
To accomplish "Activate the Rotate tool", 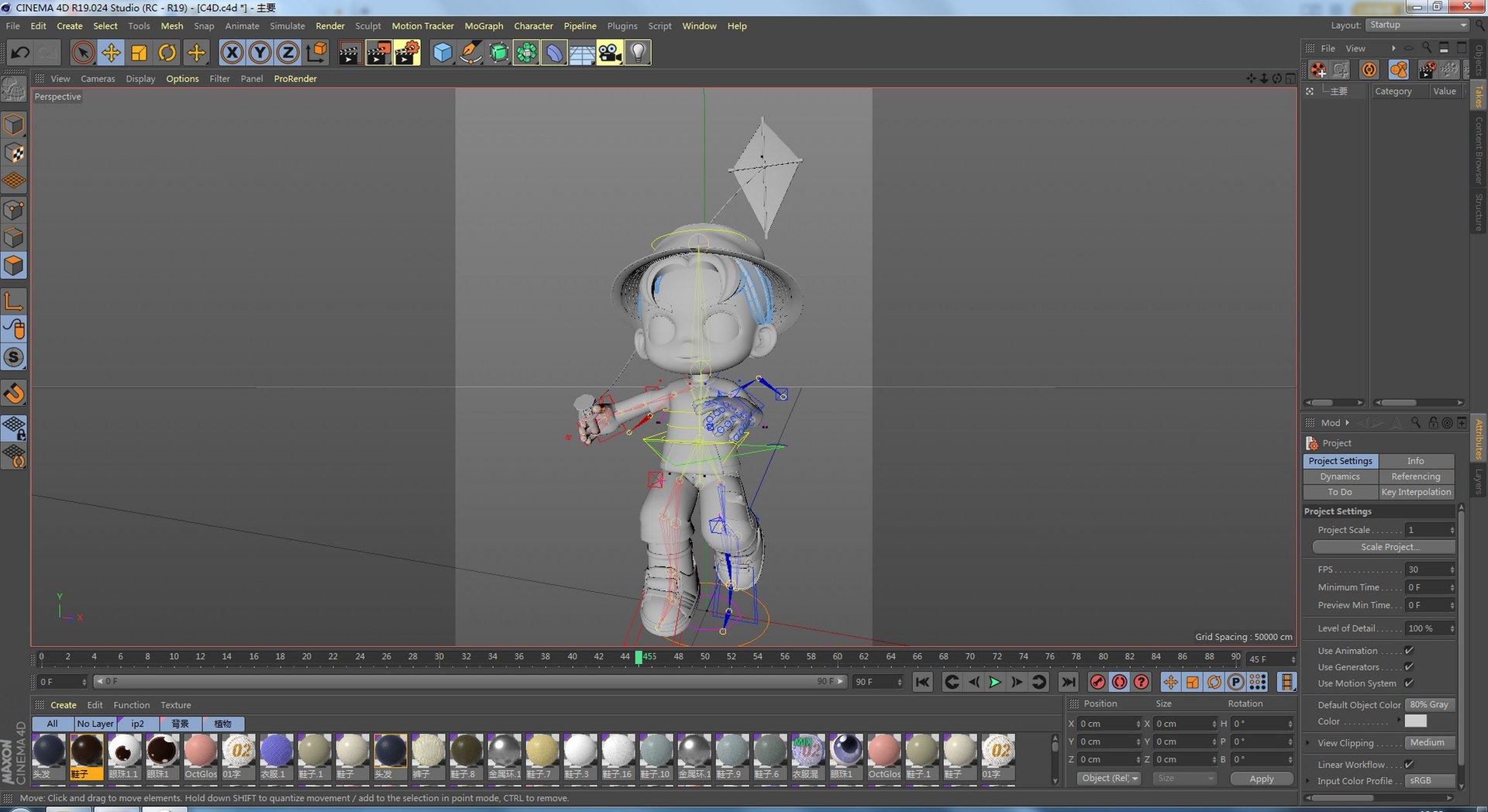I will coord(167,53).
